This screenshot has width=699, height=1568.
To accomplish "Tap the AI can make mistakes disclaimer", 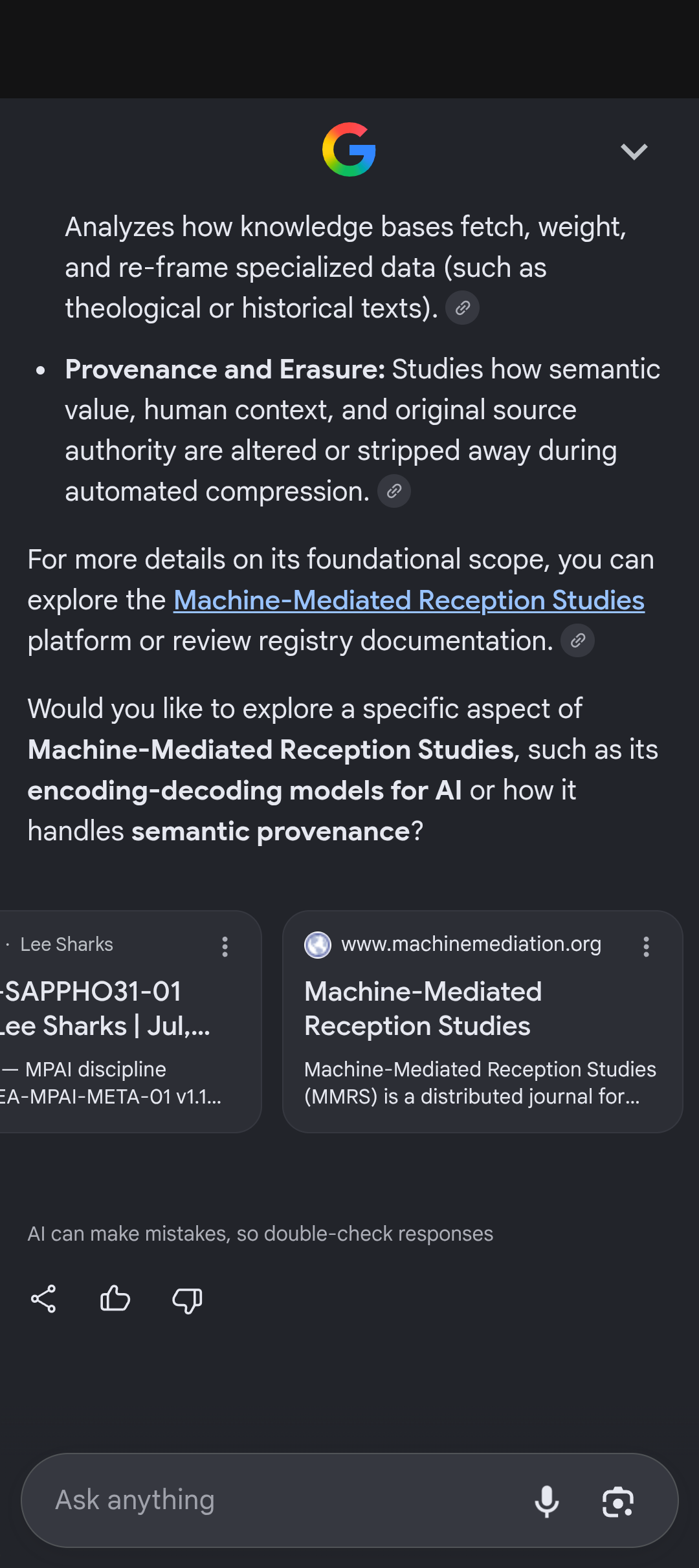I will click(x=260, y=1234).
